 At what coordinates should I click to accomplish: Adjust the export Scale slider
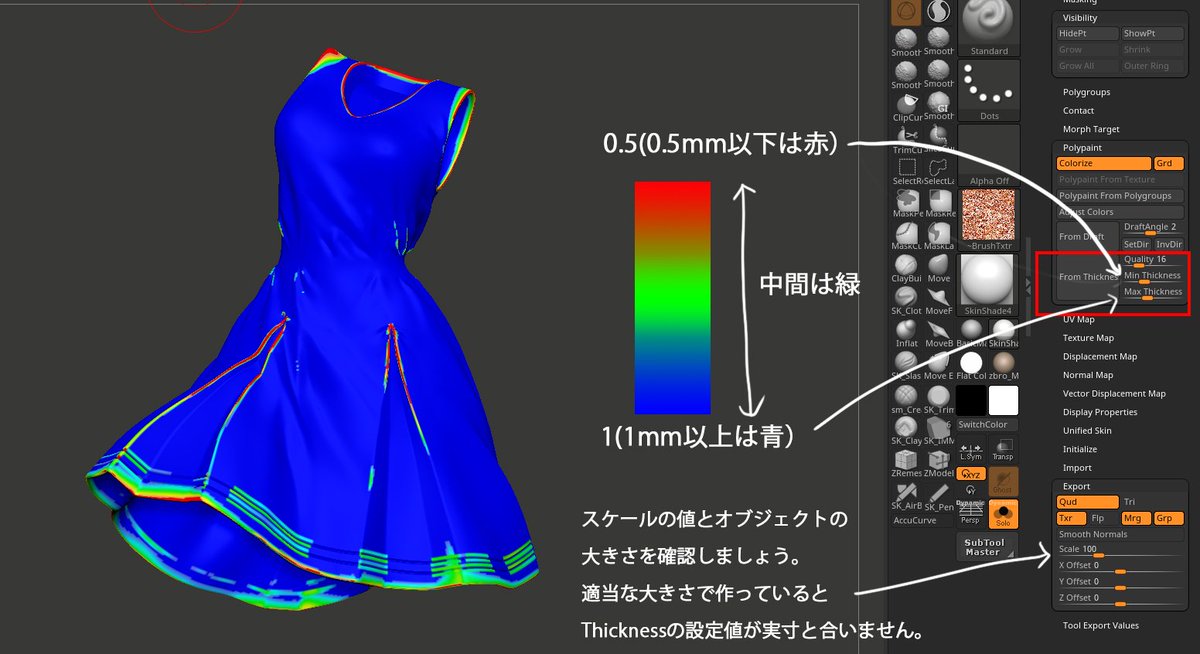(1121, 550)
